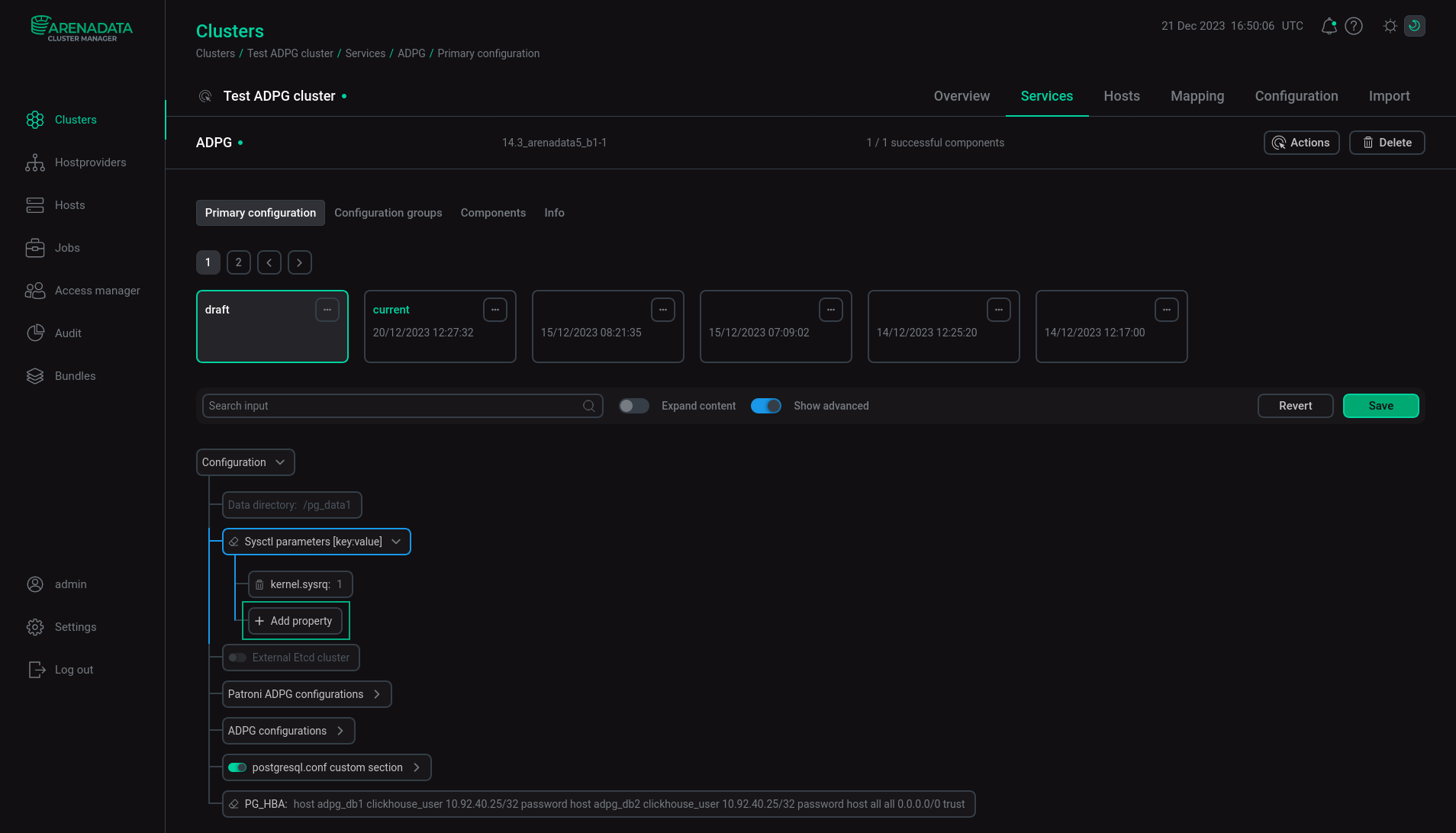Click the Delete service button
The width and height of the screenshot is (1456, 833).
click(x=1387, y=143)
